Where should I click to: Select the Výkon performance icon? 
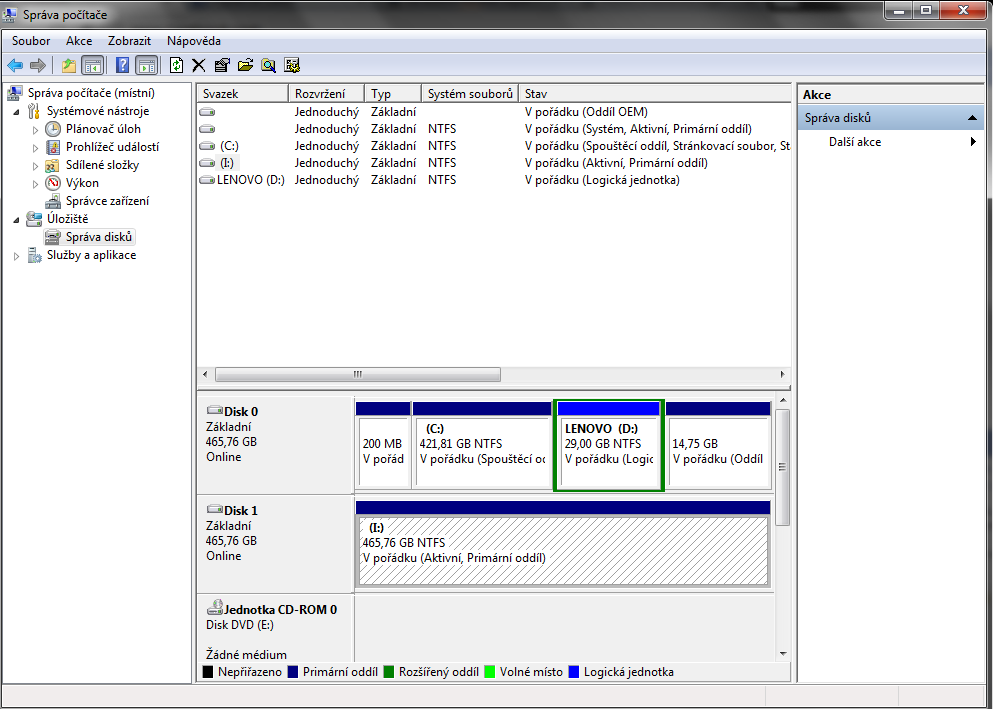click(53, 183)
